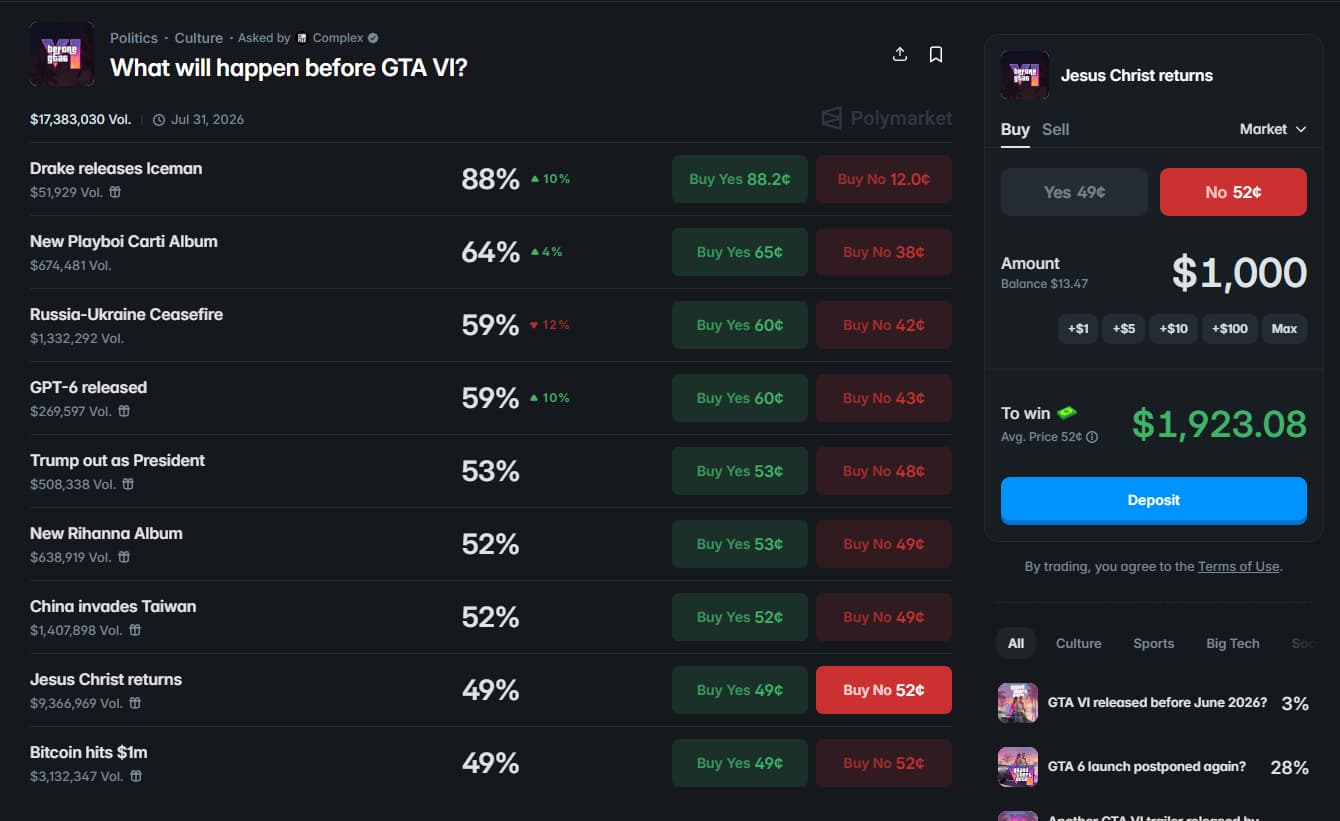Viewport: 1340px width, 821px height.
Task: Open the Market order type dropdown
Action: pyautogui.click(x=1272, y=129)
